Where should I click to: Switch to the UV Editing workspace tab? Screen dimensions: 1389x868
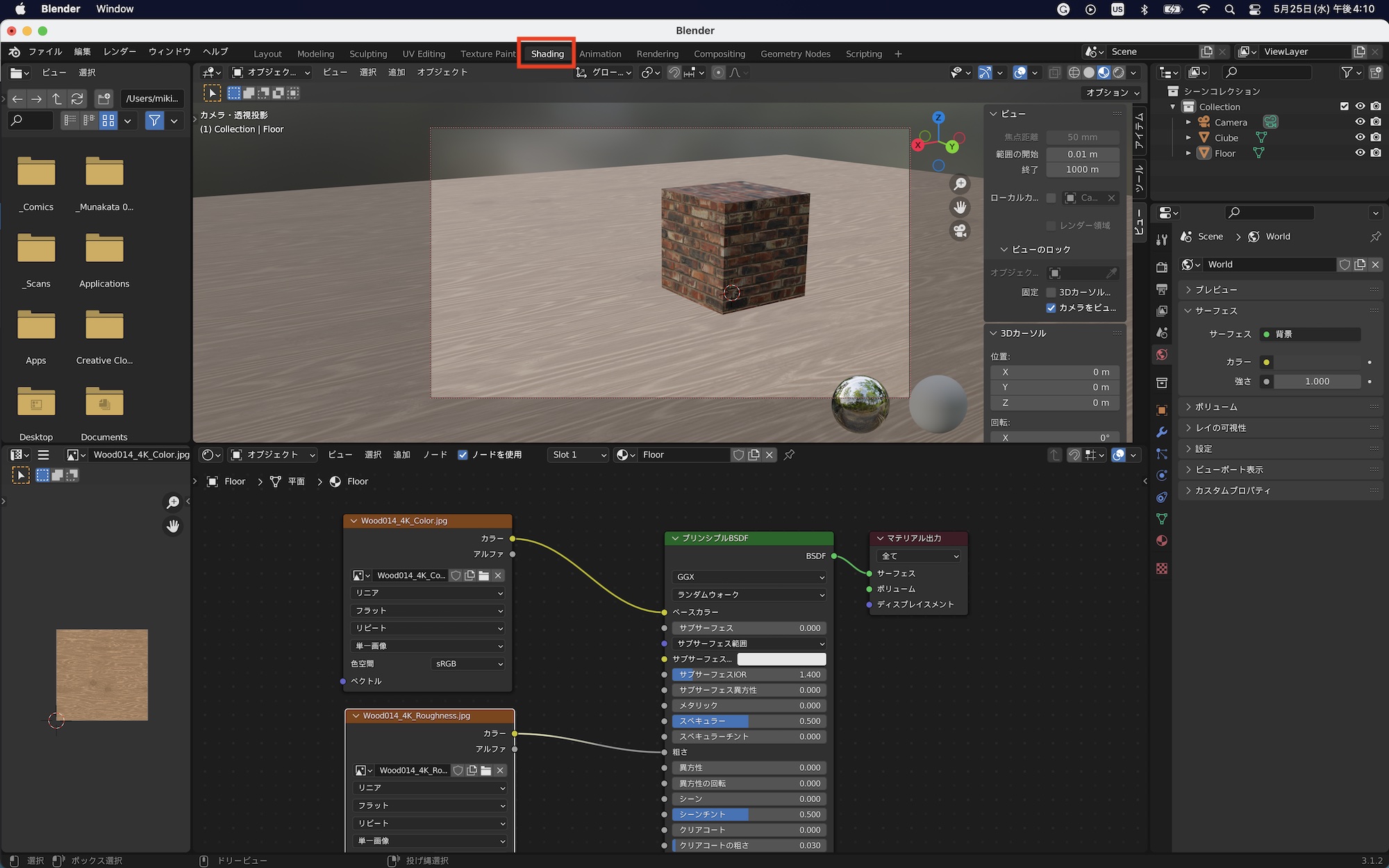coord(424,53)
